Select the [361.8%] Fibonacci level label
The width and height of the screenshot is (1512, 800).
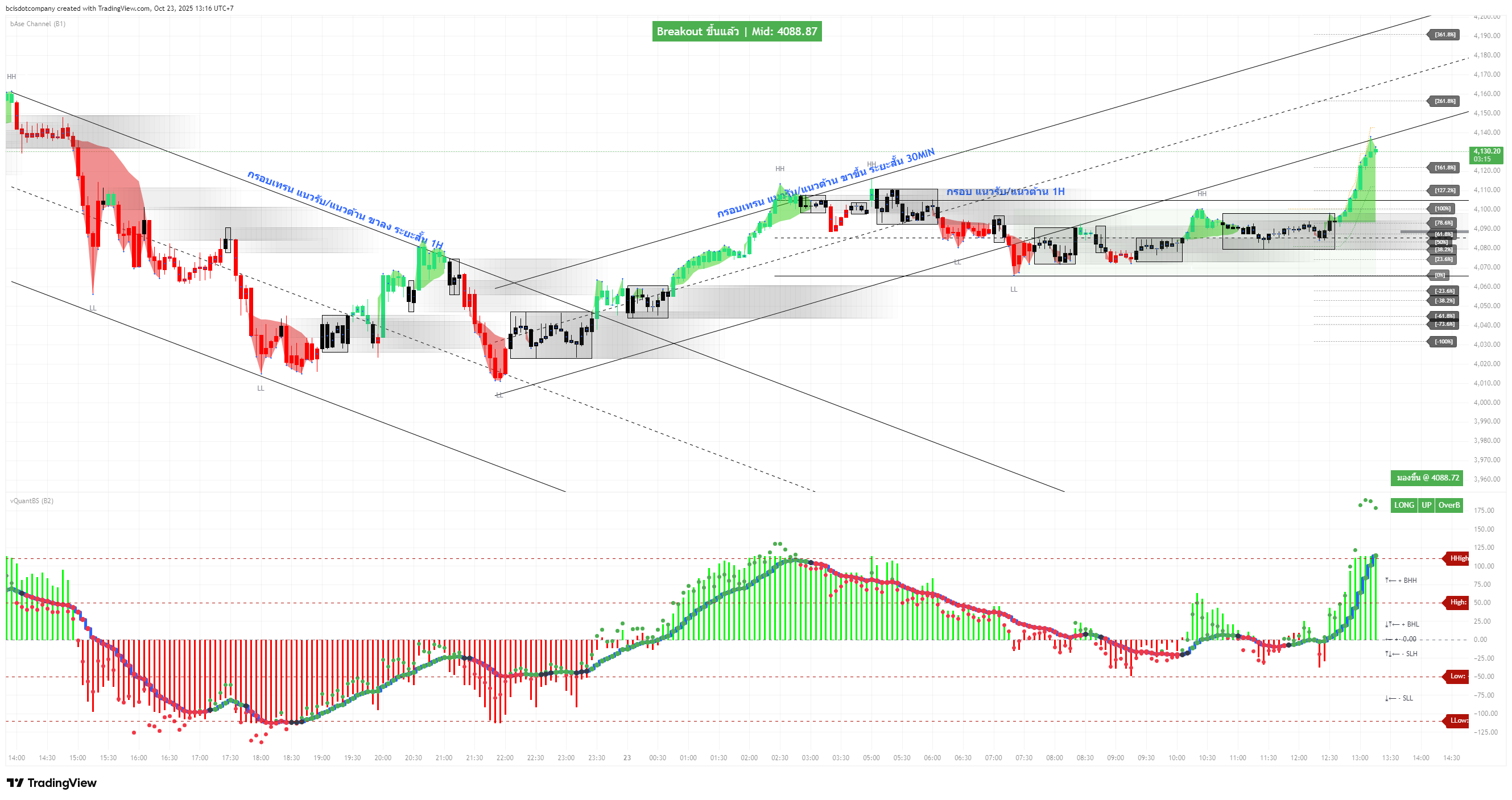pos(1444,35)
